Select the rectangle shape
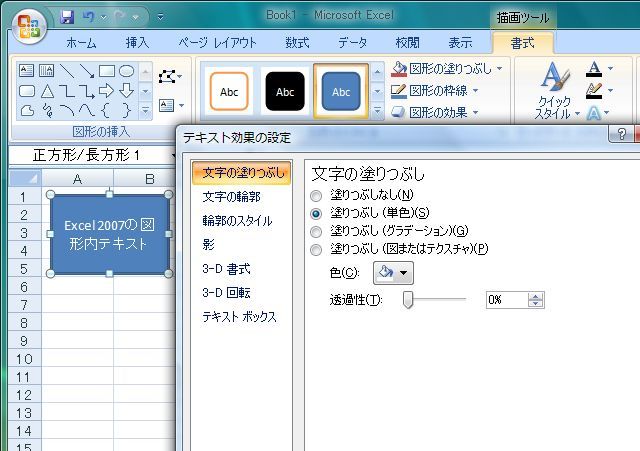Viewport: 640px width, 451px height. click(107, 71)
